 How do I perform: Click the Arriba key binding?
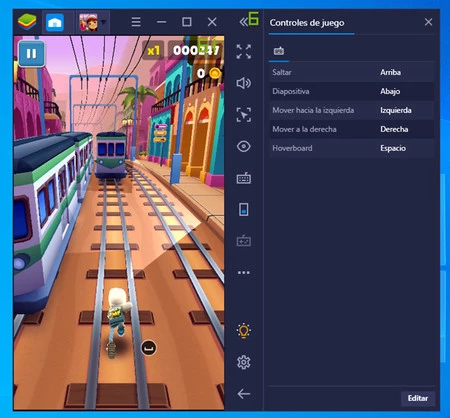[x=390, y=72]
